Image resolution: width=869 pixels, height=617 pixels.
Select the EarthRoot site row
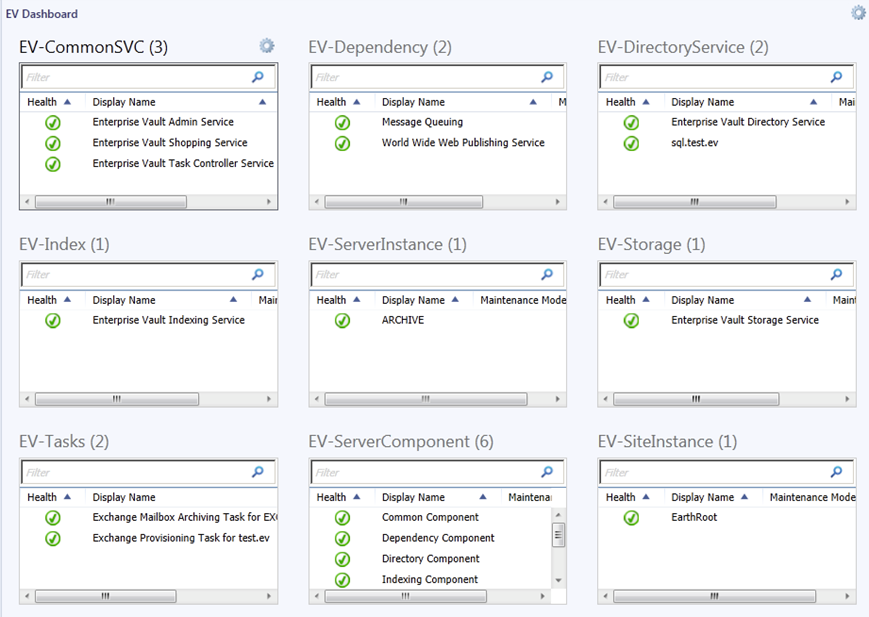727,517
